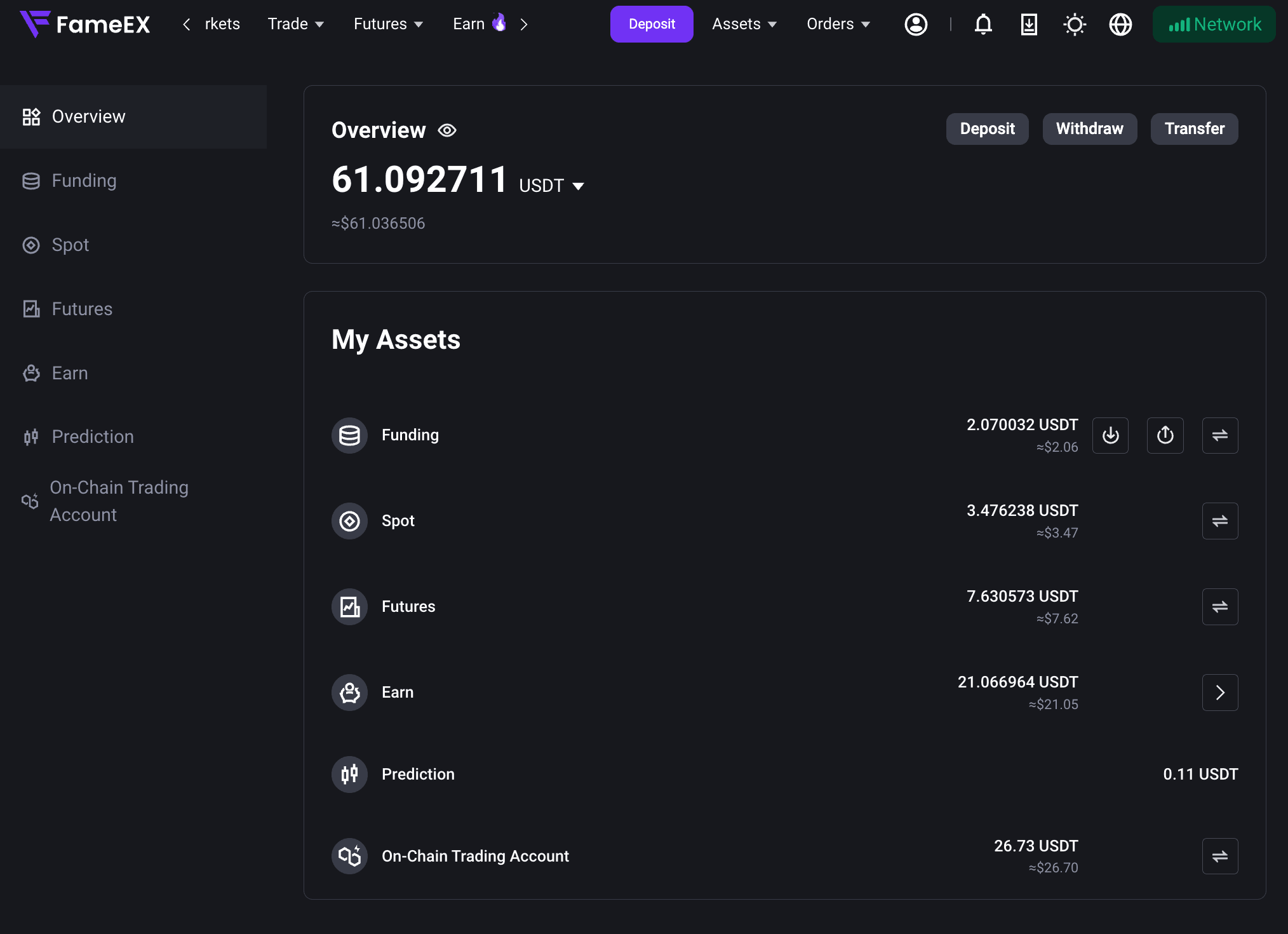Open Earn in the top navigation
Screen dimensions: 1288x934
tap(480, 24)
